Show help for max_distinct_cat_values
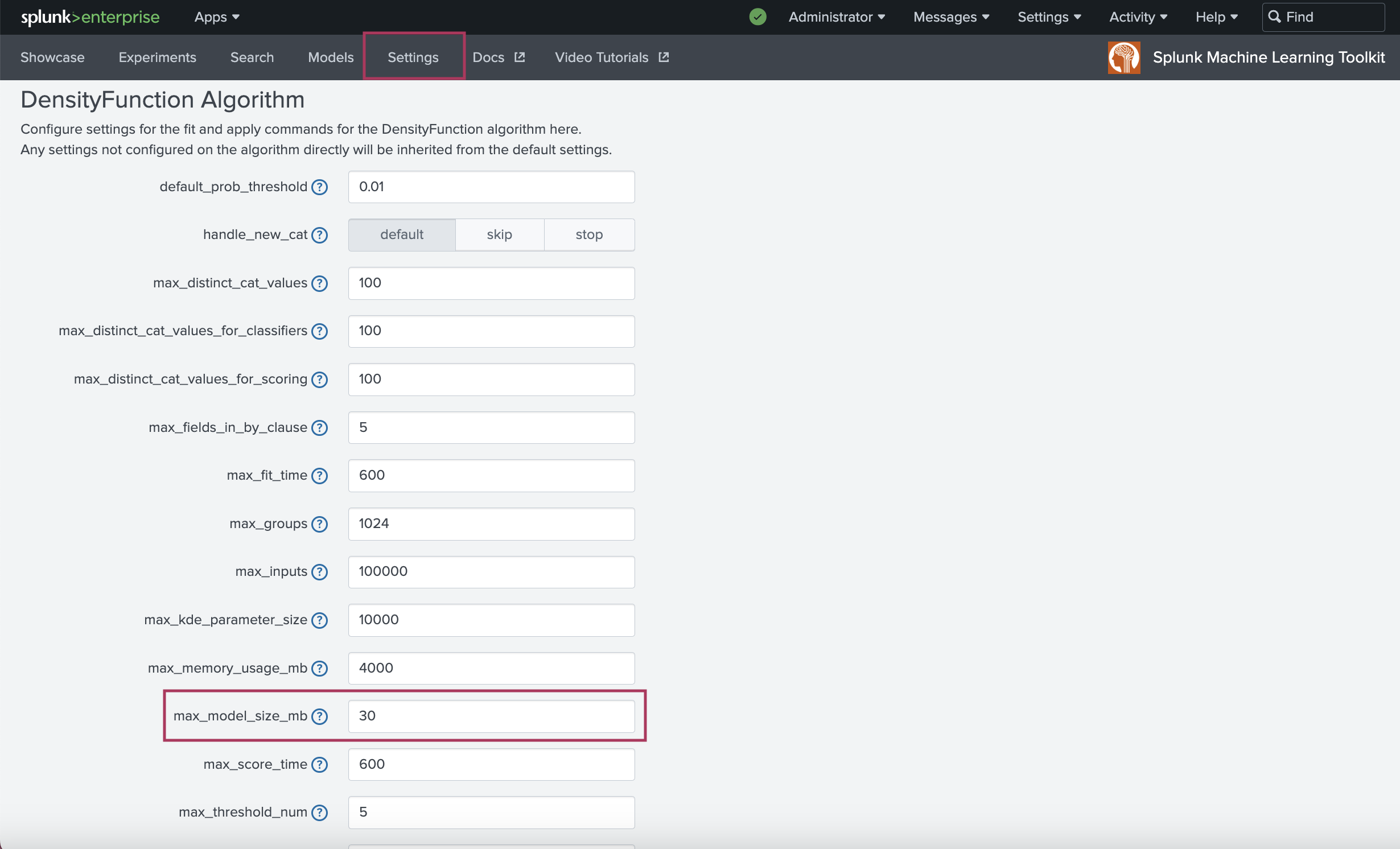 pos(320,283)
